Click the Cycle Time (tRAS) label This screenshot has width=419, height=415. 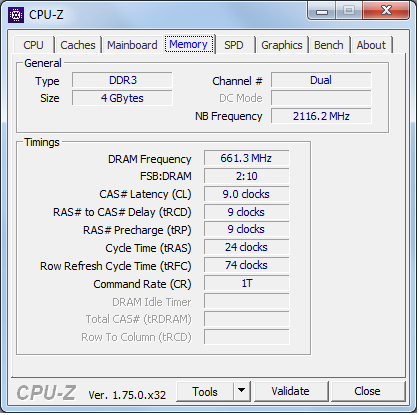[x=148, y=248]
